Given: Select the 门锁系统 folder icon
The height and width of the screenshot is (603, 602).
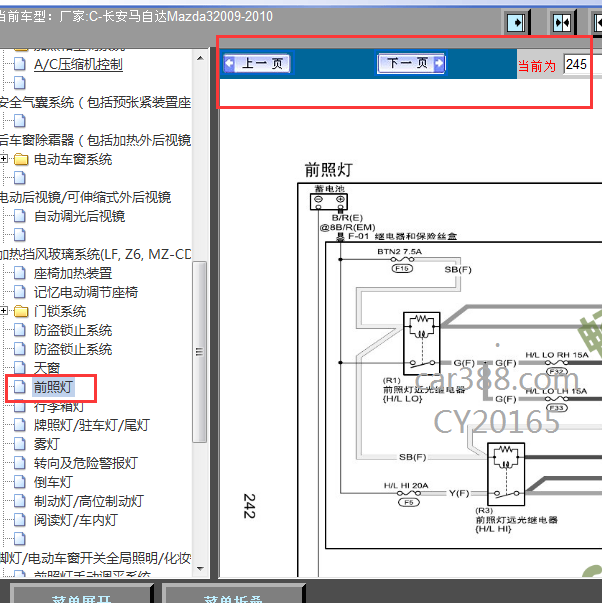Looking at the screenshot, I should [21, 311].
